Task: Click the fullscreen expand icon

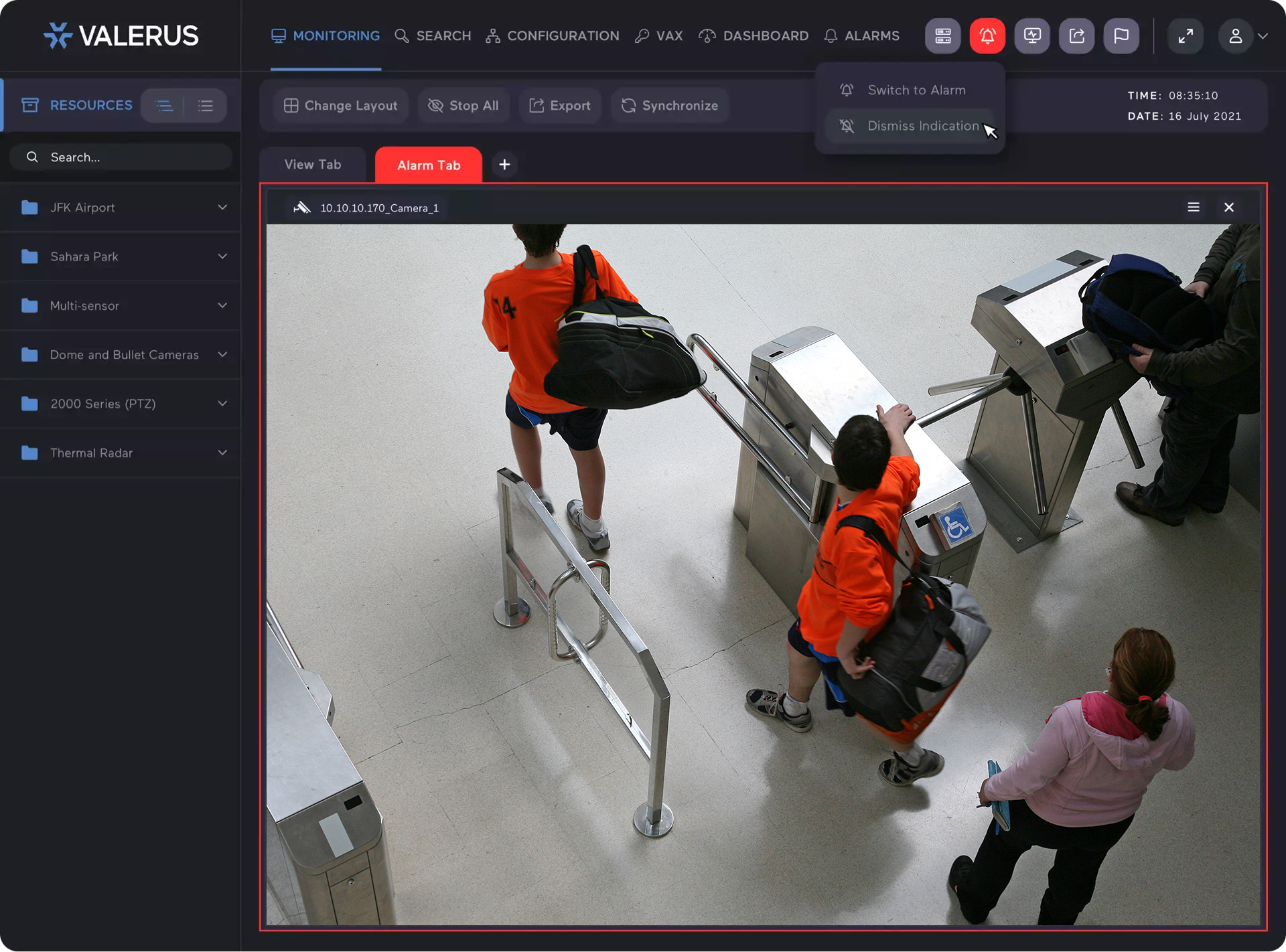Action: 1186,35
